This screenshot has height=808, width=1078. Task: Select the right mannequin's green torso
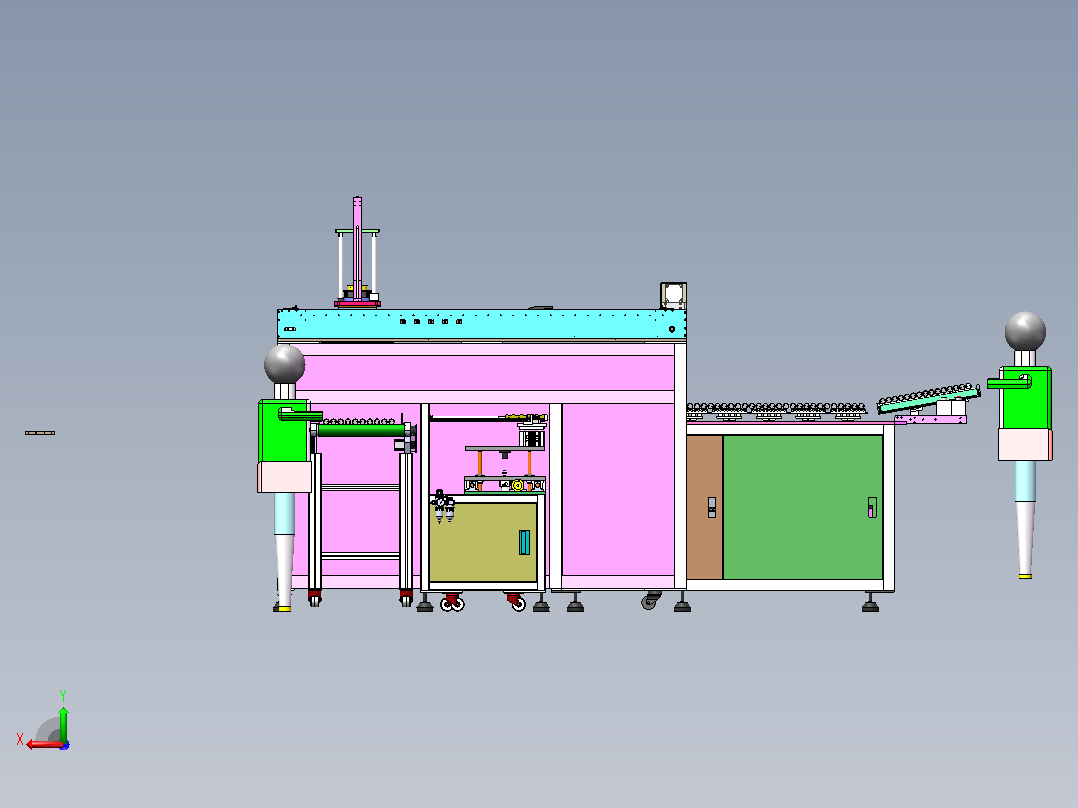coord(1025,397)
